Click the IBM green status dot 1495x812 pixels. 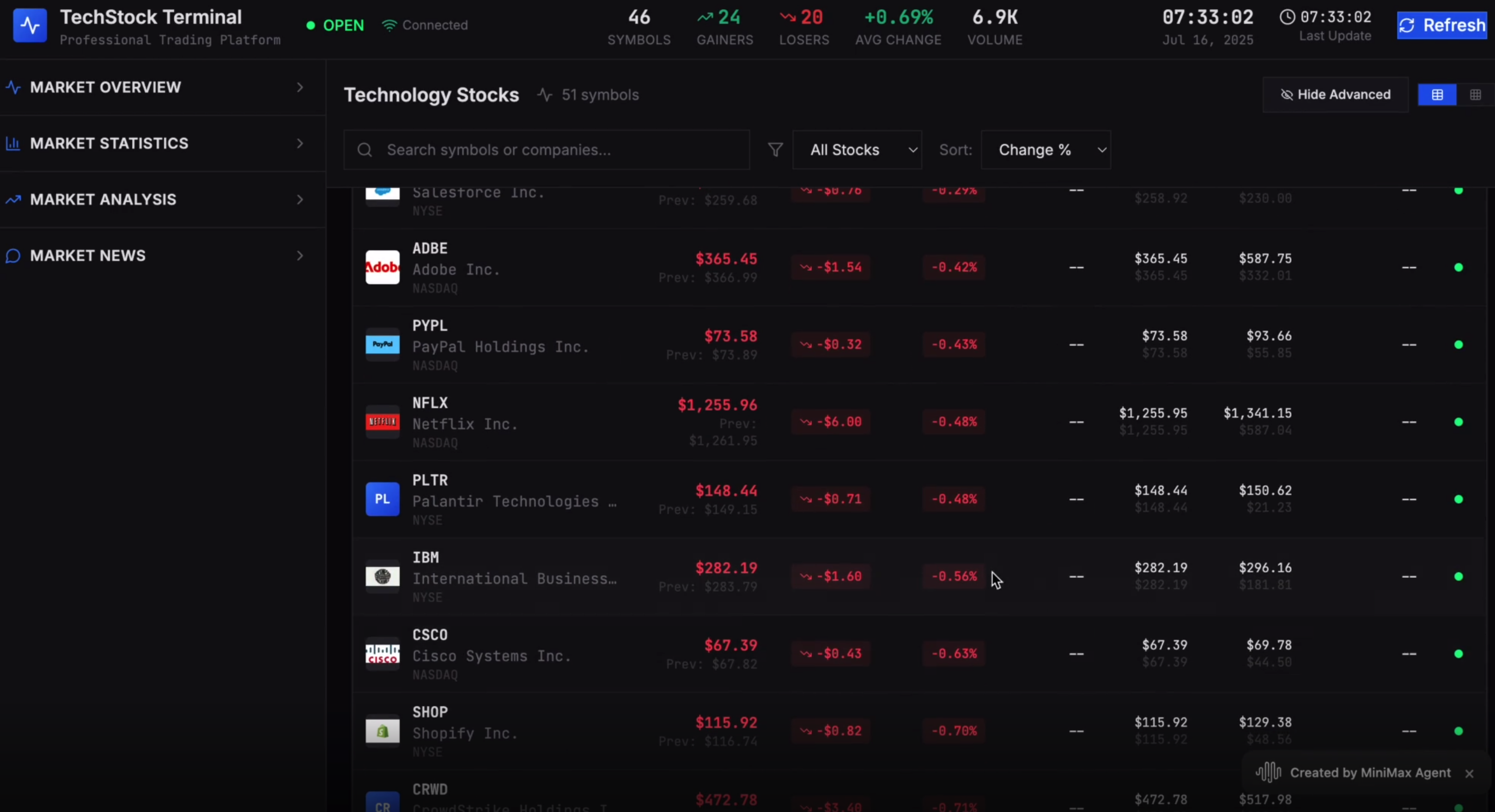pos(1458,577)
